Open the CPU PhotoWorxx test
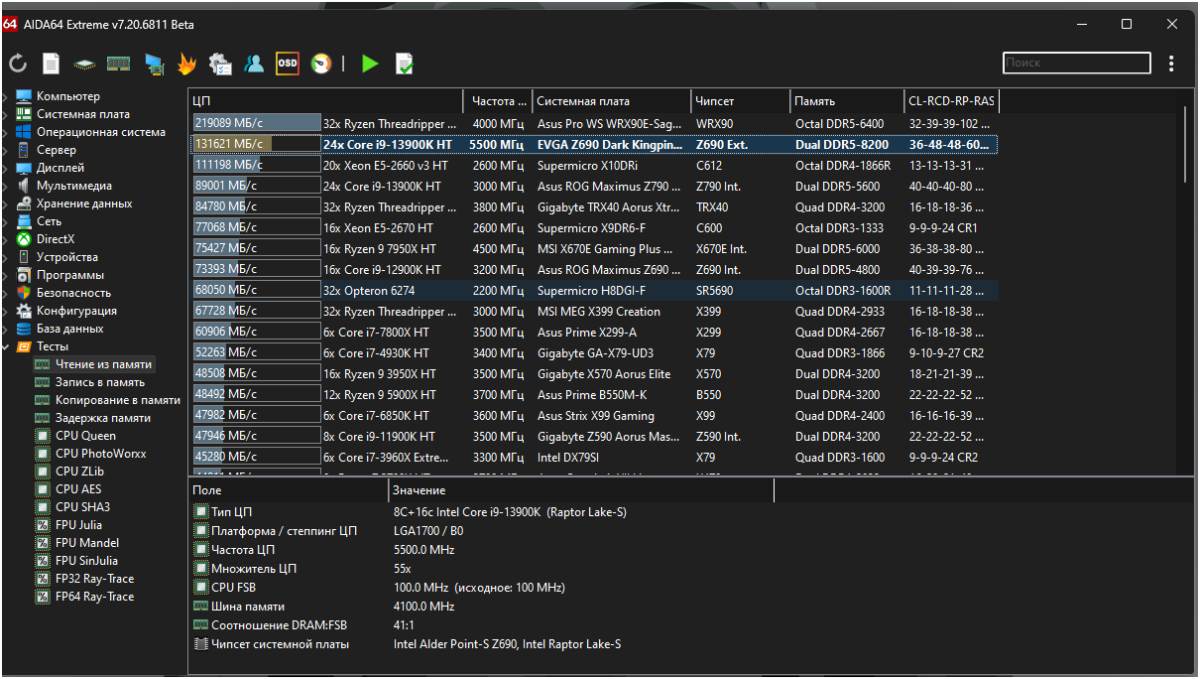The width and height of the screenshot is (1200, 679). pos(100,454)
